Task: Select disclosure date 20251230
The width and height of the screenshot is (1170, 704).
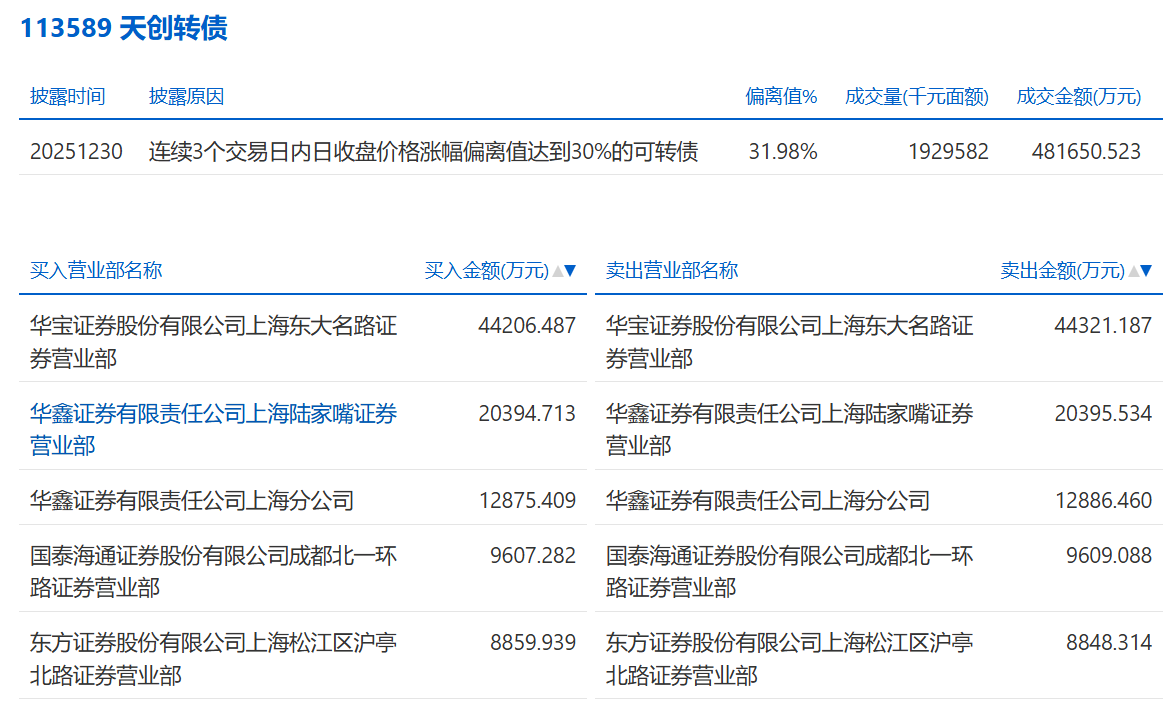Action: pyautogui.click(x=76, y=152)
